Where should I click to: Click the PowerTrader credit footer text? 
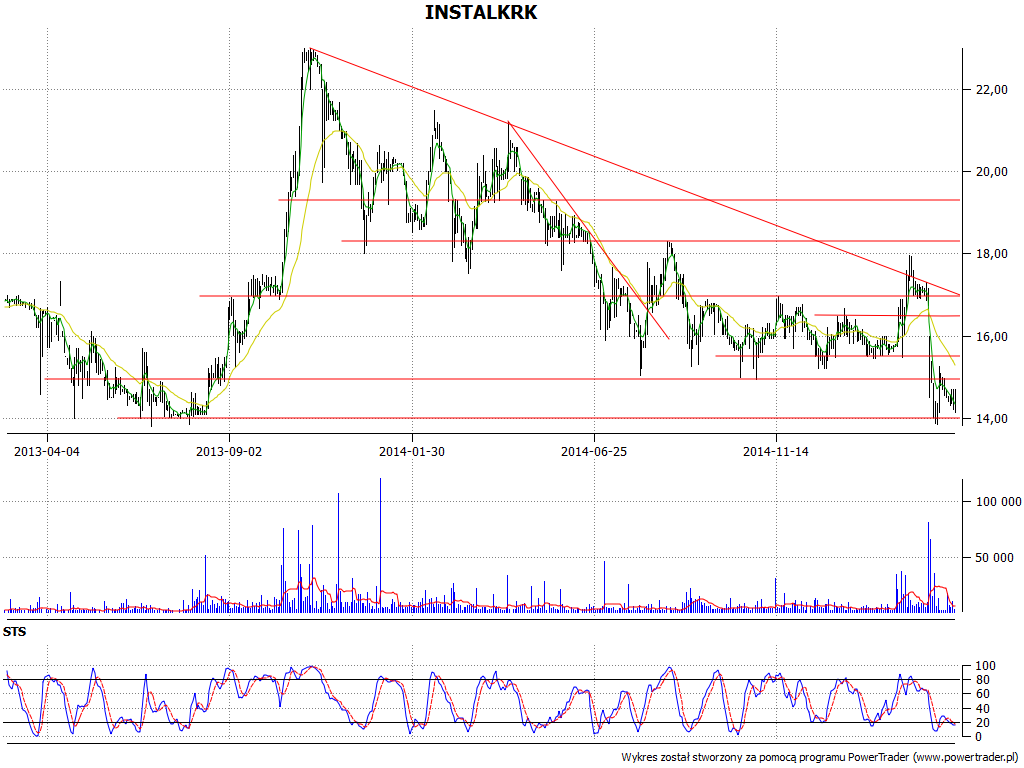click(x=822, y=758)
